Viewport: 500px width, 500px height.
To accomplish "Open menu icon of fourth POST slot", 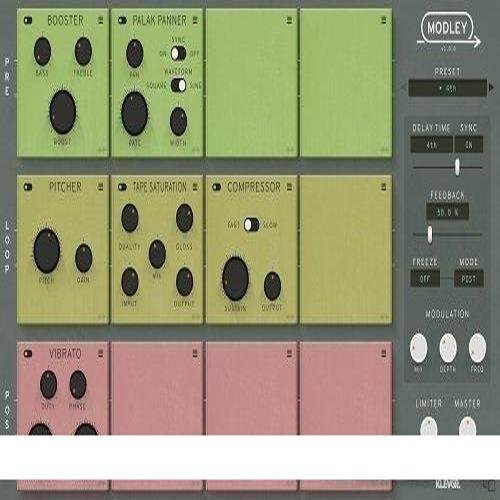I will (x=384, y=354).
